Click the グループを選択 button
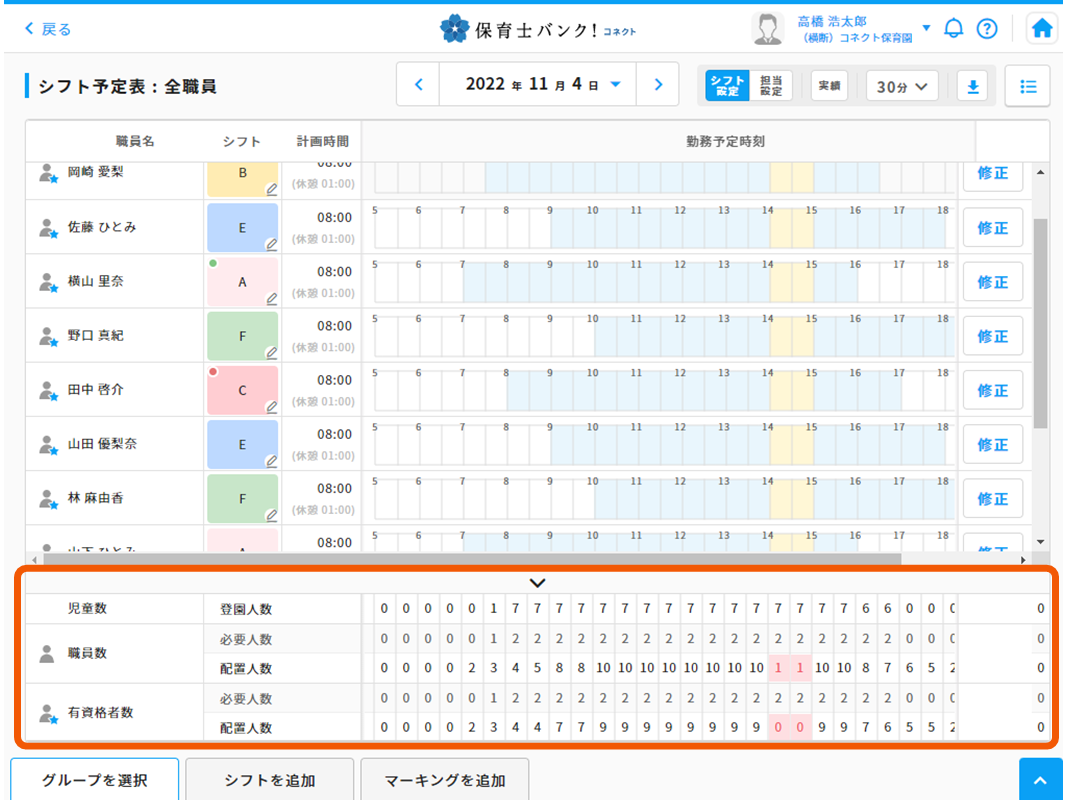The height and width of the screenshot is (800, 1067). click(x=94, y=779)
